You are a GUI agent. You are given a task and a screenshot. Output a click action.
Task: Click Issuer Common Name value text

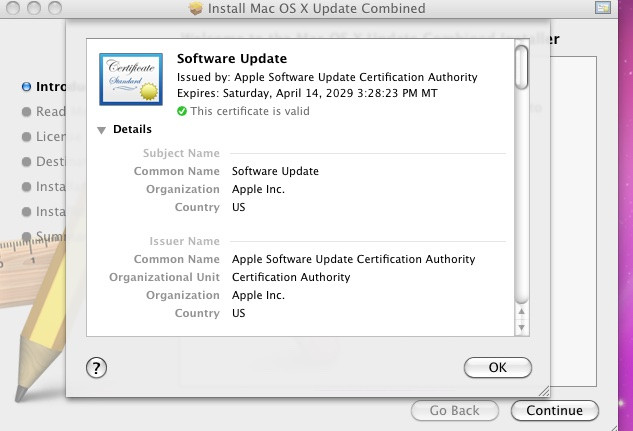pos(353,259)
